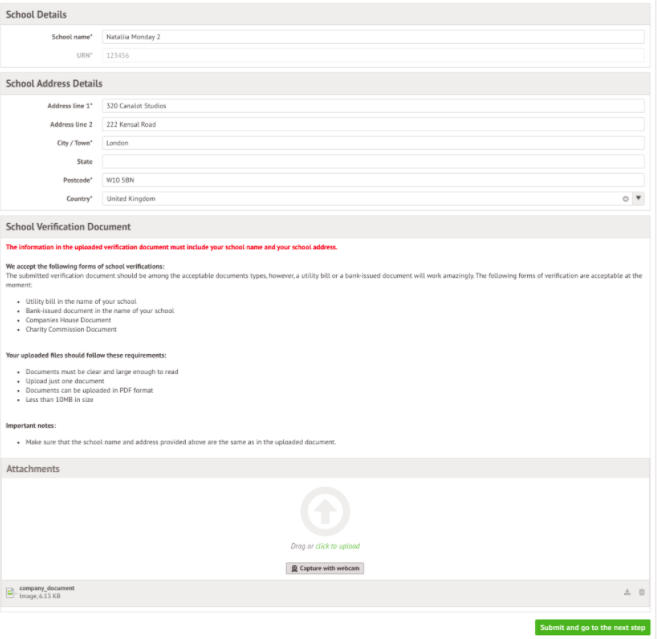Click the Attachments section header
Screen dimensions: 657x639
tap(33, 468)
